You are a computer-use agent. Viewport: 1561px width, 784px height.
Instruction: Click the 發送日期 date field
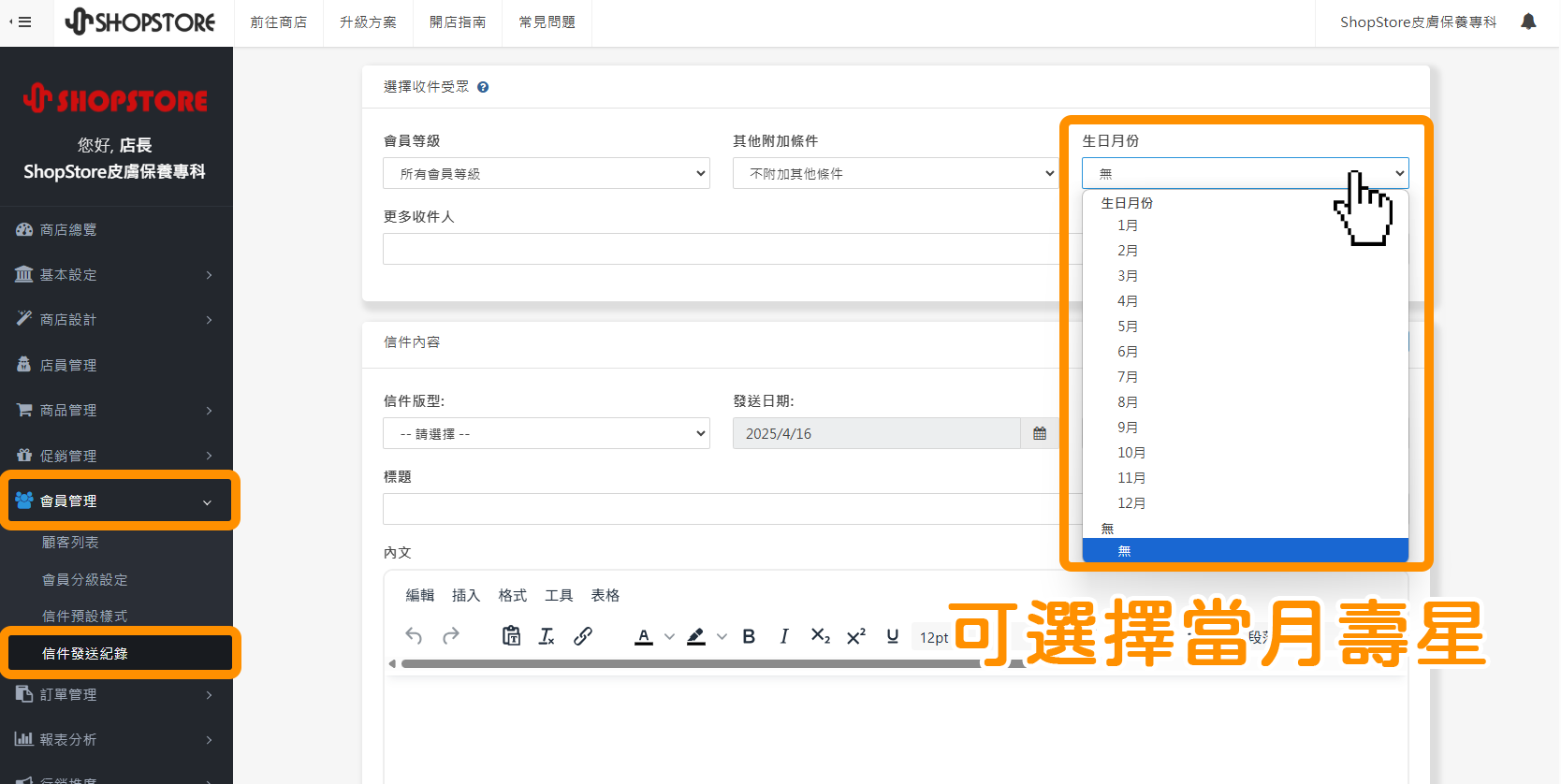click(x=876, y=433)
